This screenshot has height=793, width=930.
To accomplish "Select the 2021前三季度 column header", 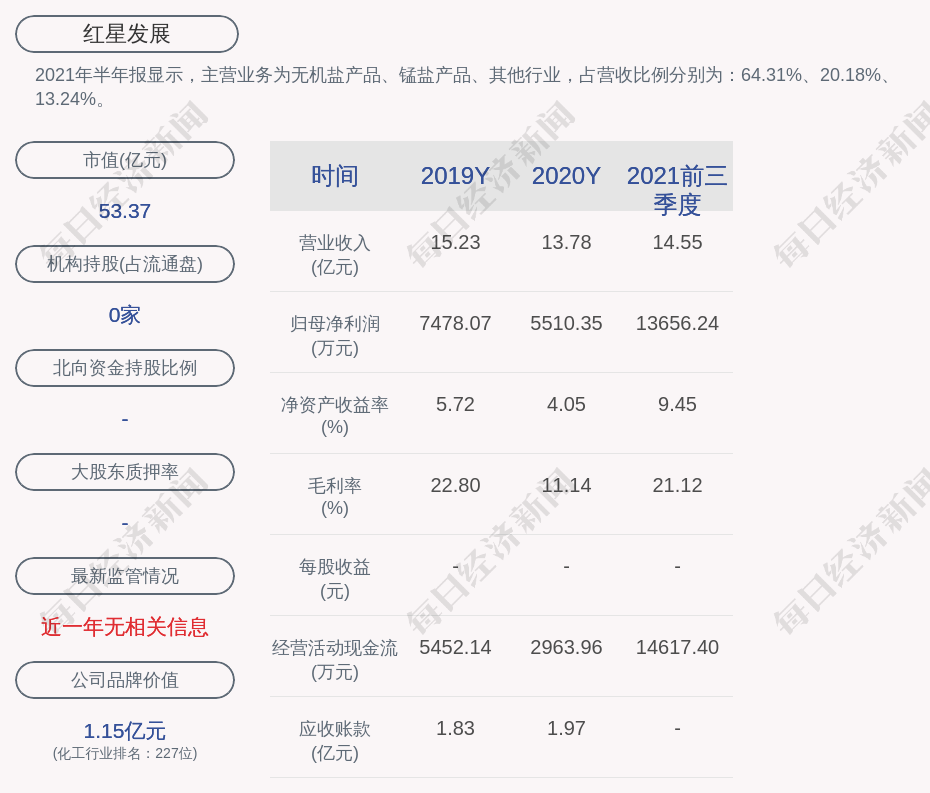I will pos(677,189).
